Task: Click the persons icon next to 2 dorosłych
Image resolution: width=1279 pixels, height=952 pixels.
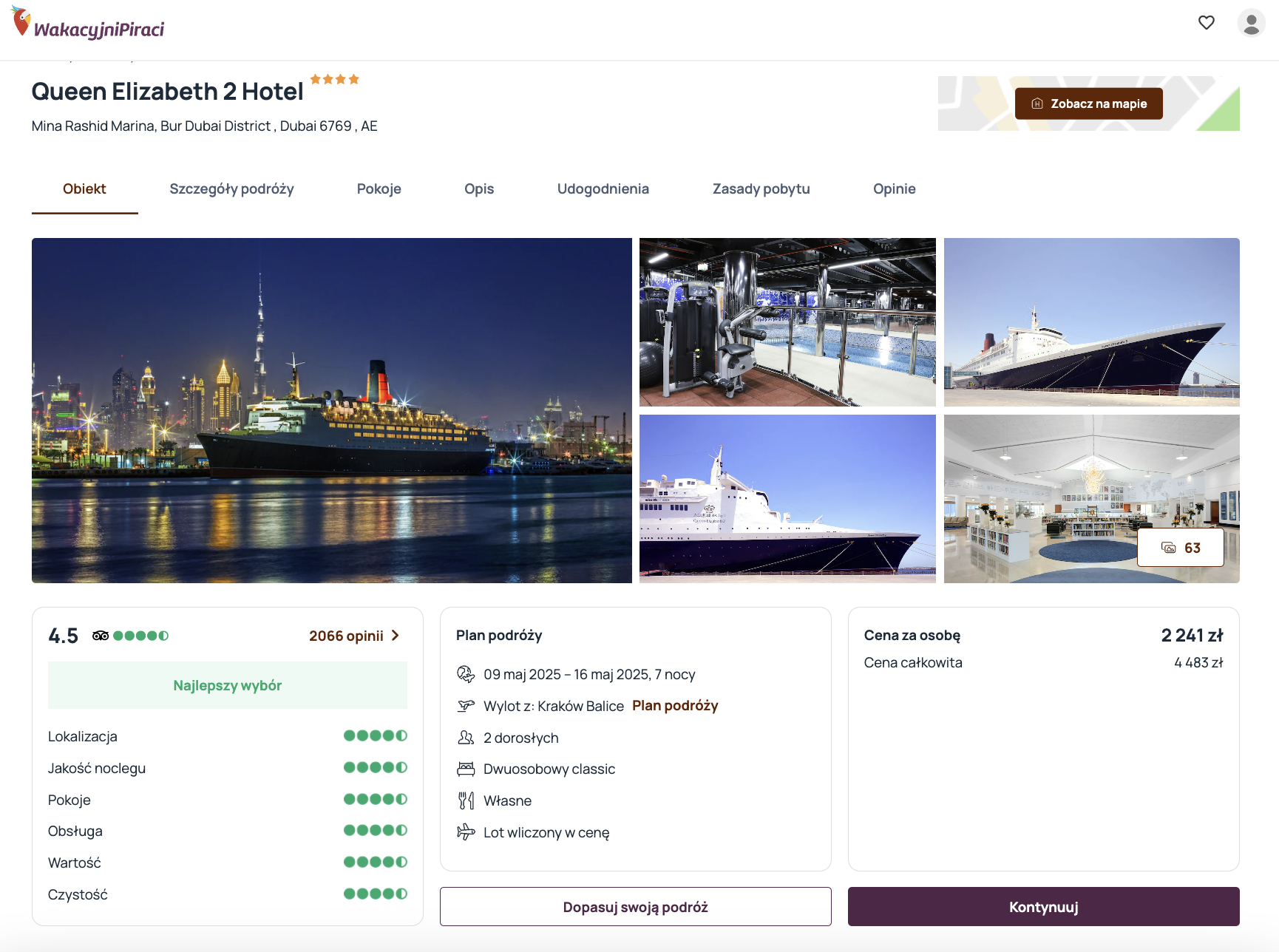Action: [x=465, y=738]
